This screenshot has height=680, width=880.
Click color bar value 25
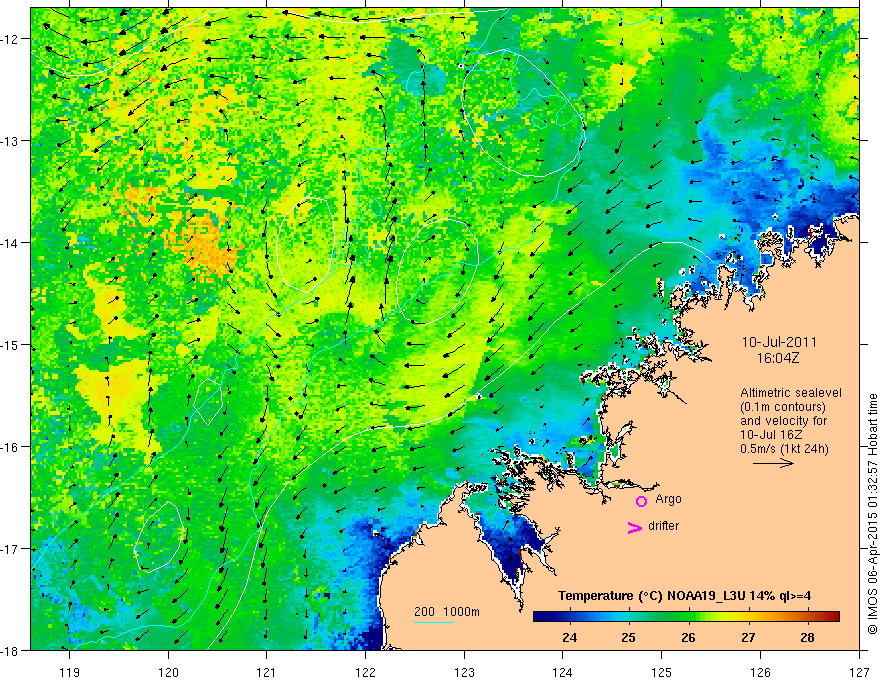[629, 637]
